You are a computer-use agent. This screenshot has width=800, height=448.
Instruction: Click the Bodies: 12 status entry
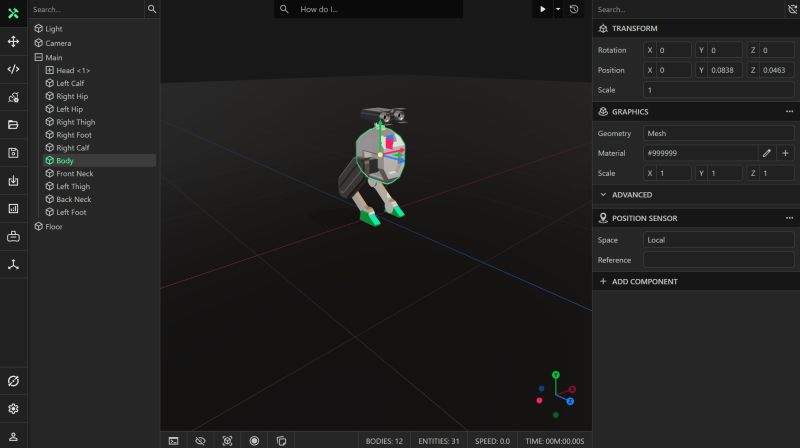[x=384, y=441]
